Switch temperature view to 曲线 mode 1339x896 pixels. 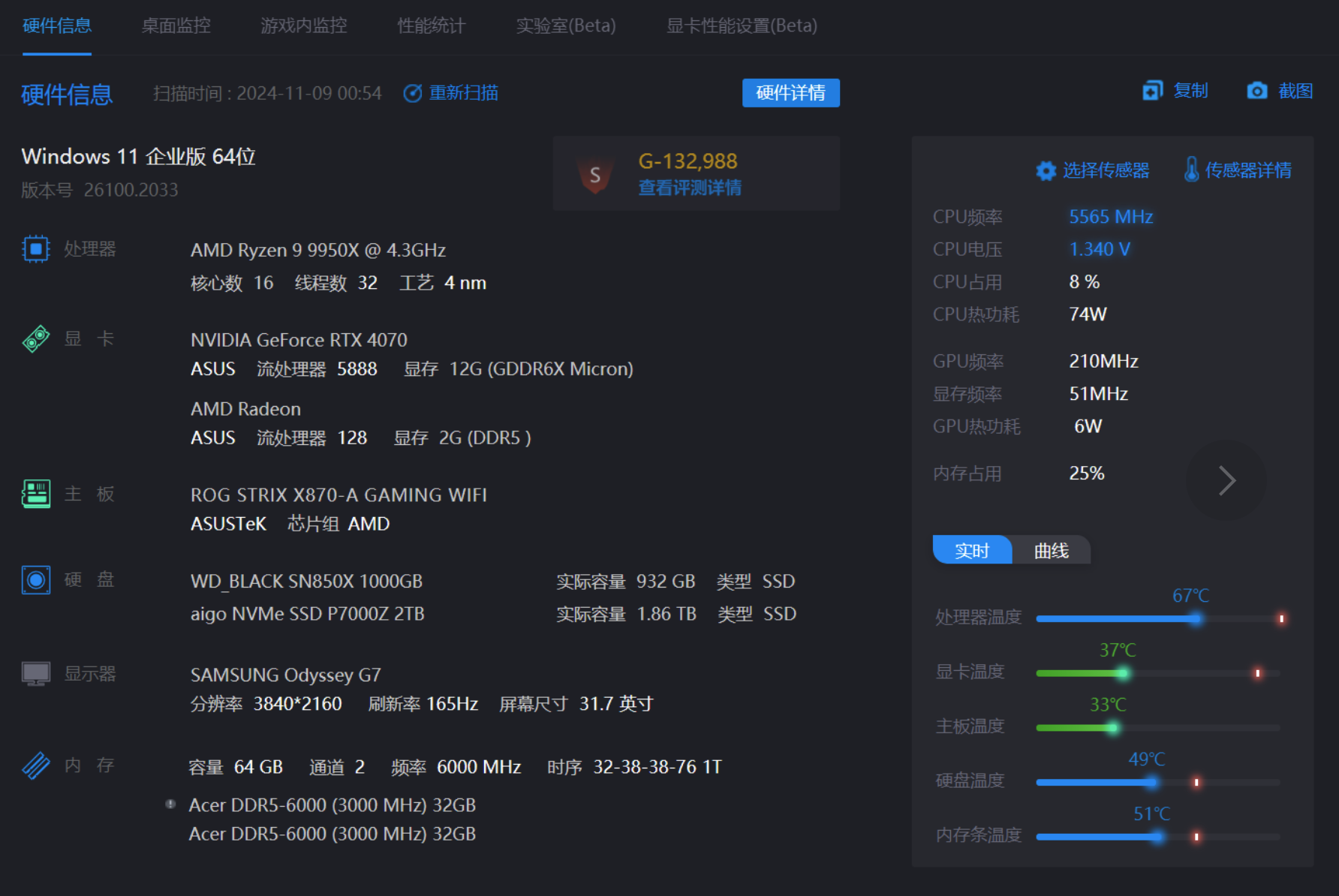pyautogui.click(x=1051, y=551)
